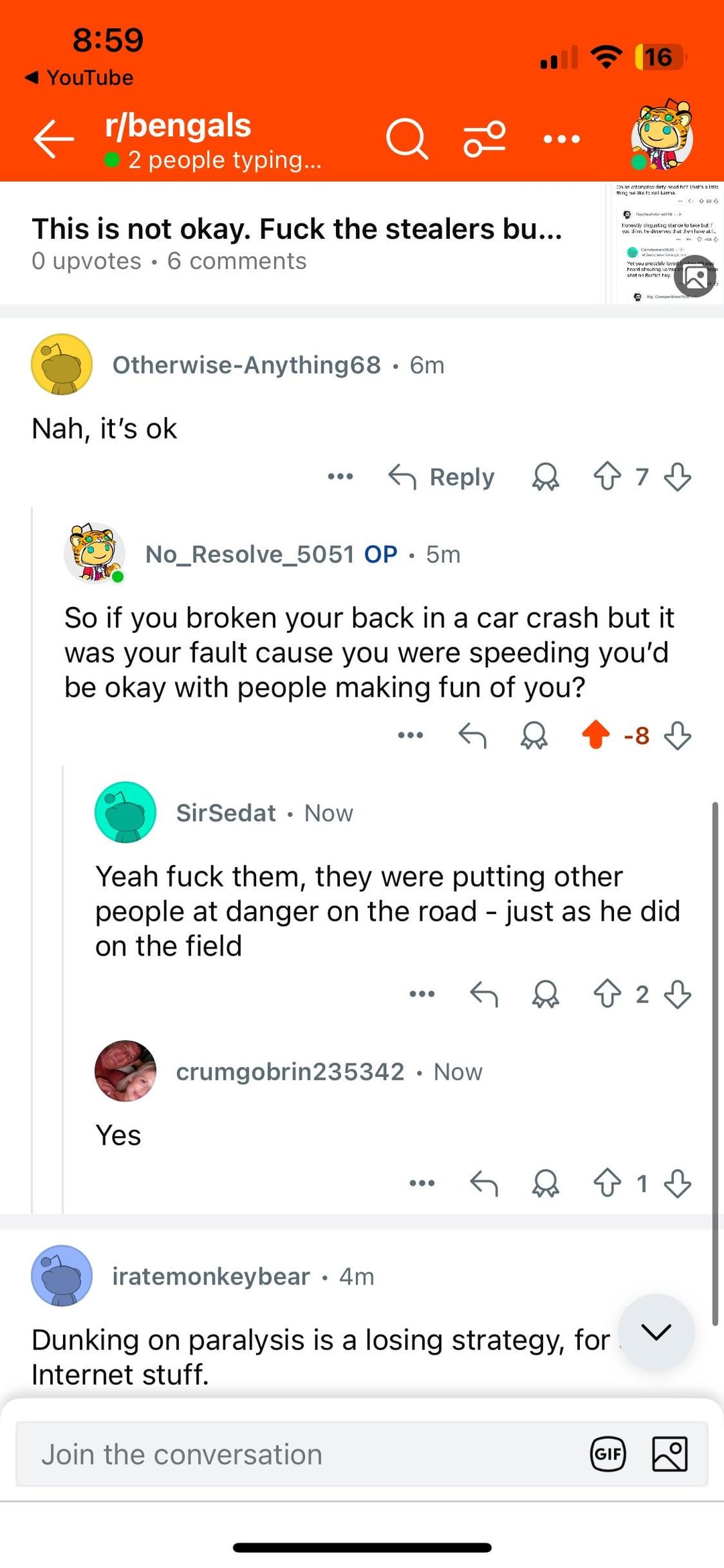Viewport: 724px width, 1568px height.
Task: Reply to Otherwise-Anything68's comment
Action: pos(442,477)
